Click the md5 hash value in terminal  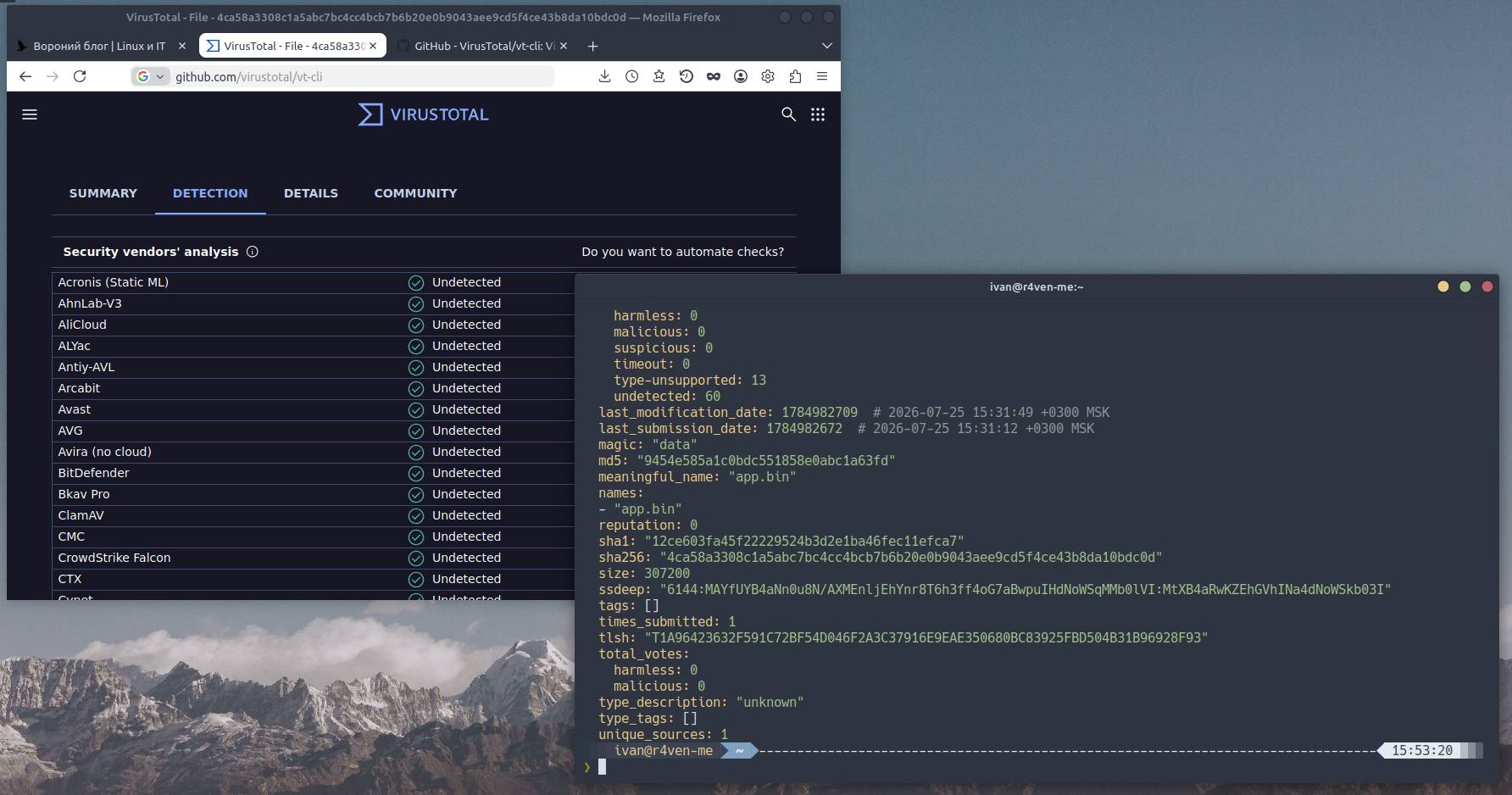pyautogui.click(x=766, y=460)
